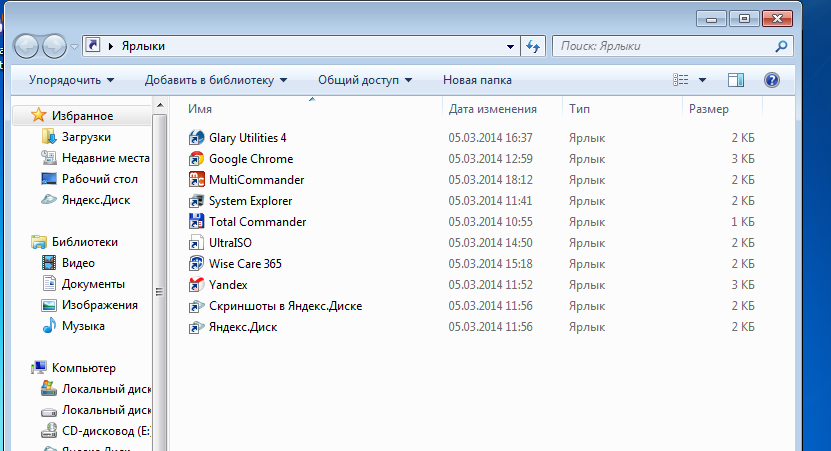Click the Компьютер icon in sidebar
The image size is (831, 451).
click(x=38, y=368)
